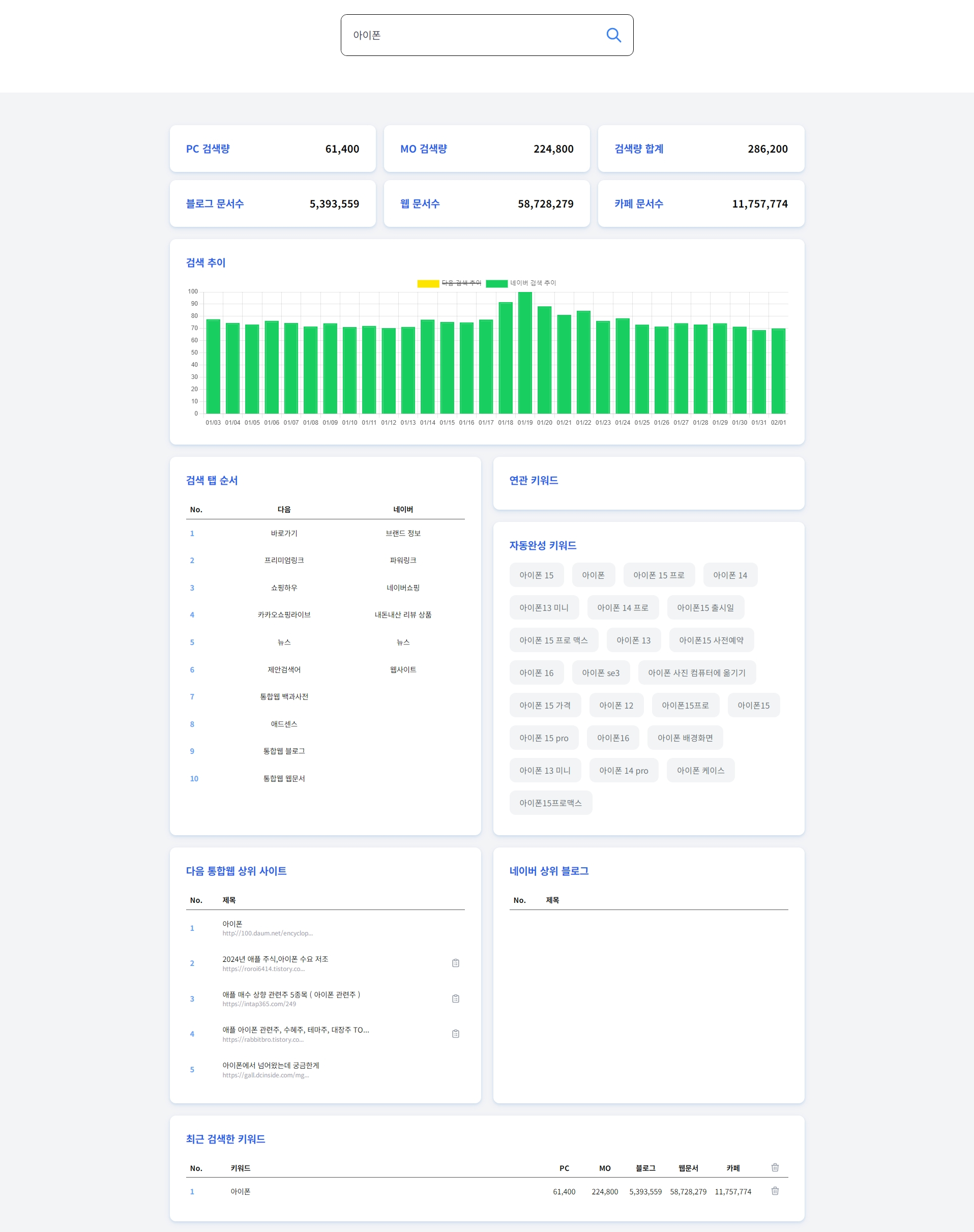Click 아이폰 12 chip
974x1232 pixels.
point(616,705)
